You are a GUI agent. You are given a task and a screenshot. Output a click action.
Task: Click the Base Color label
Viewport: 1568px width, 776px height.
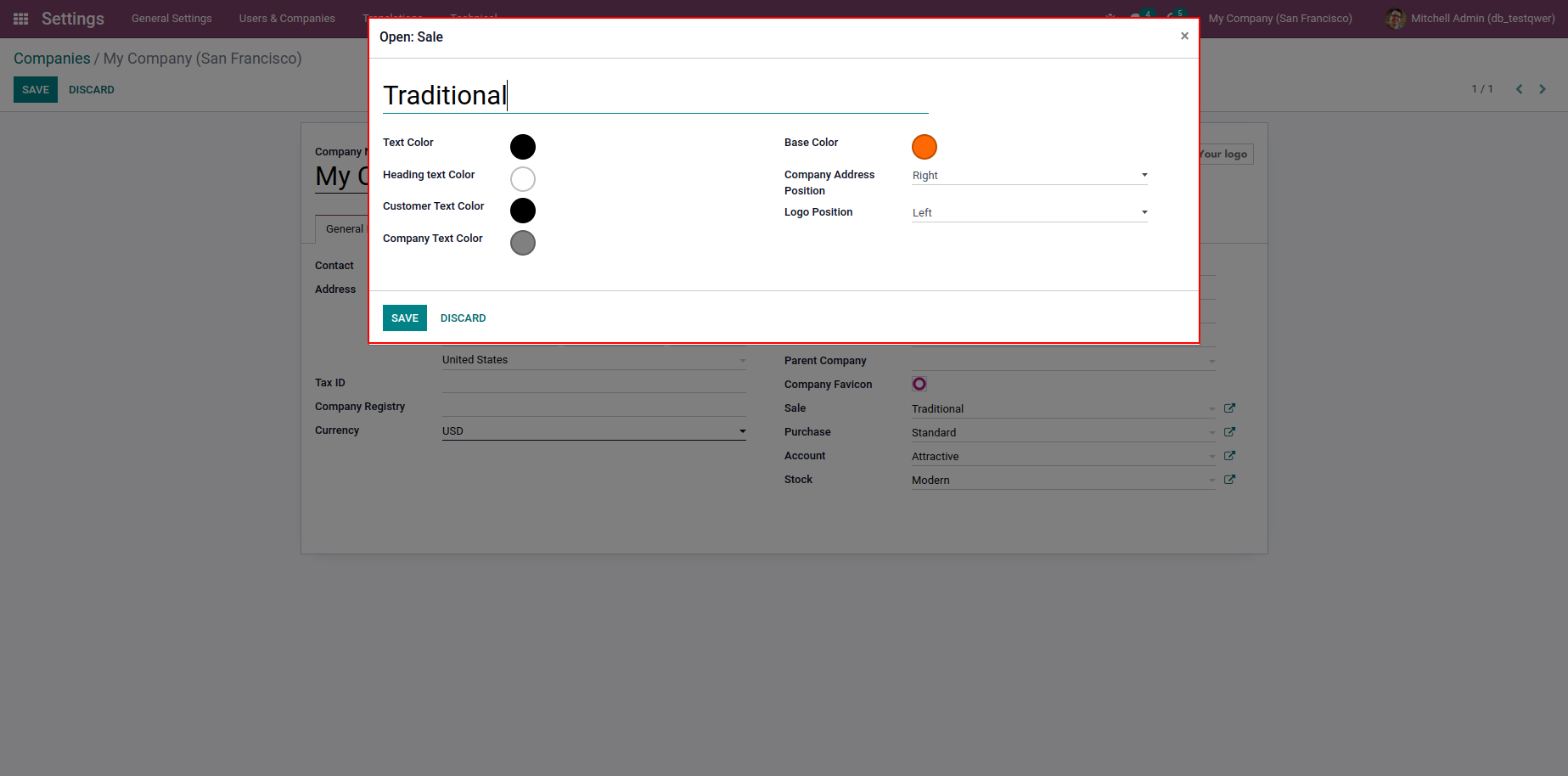tap(811, 143)
